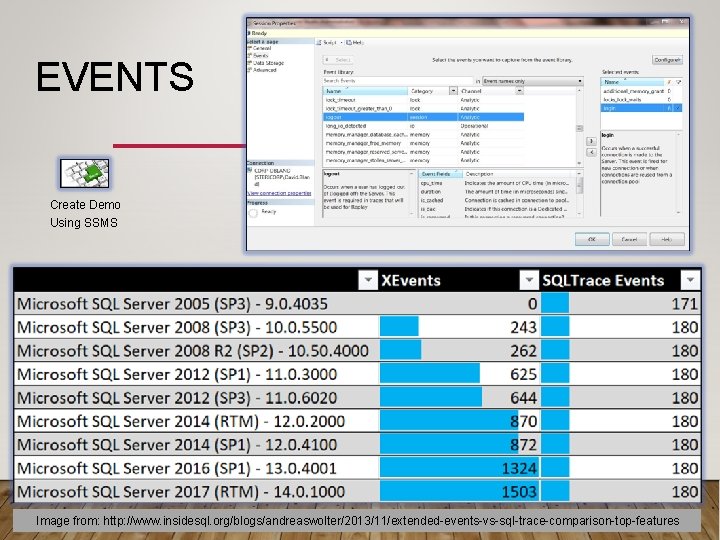Select the SQL Server 2016 (SP1) row label

tap(176, 468)
